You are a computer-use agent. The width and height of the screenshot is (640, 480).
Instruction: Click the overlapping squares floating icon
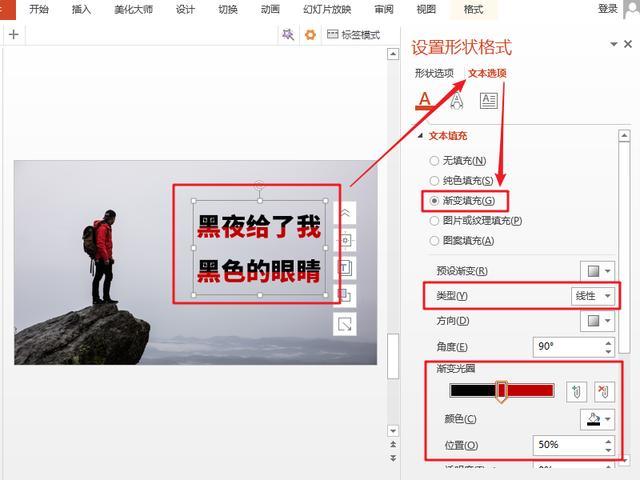(345, 296)
